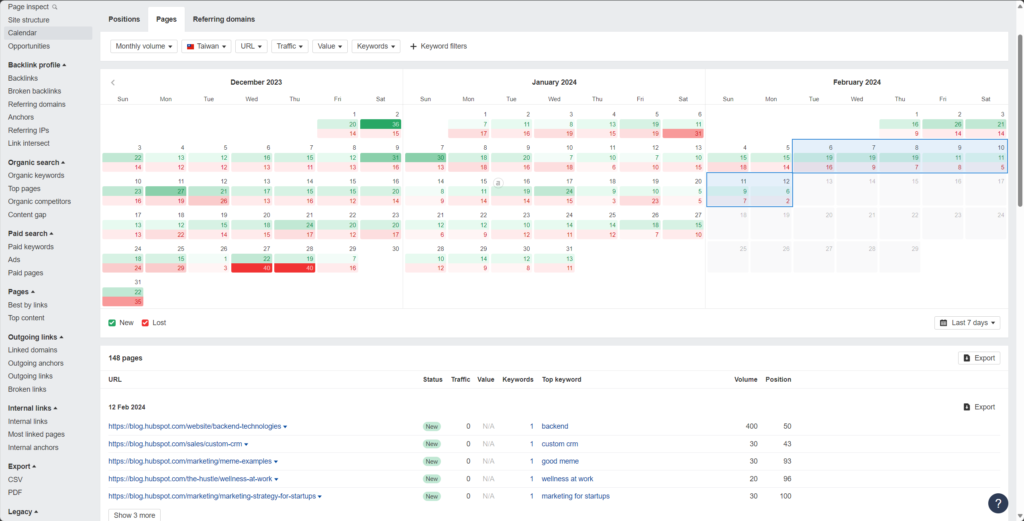Open Referring IPs in sidebar

click(x=28, y=131)
